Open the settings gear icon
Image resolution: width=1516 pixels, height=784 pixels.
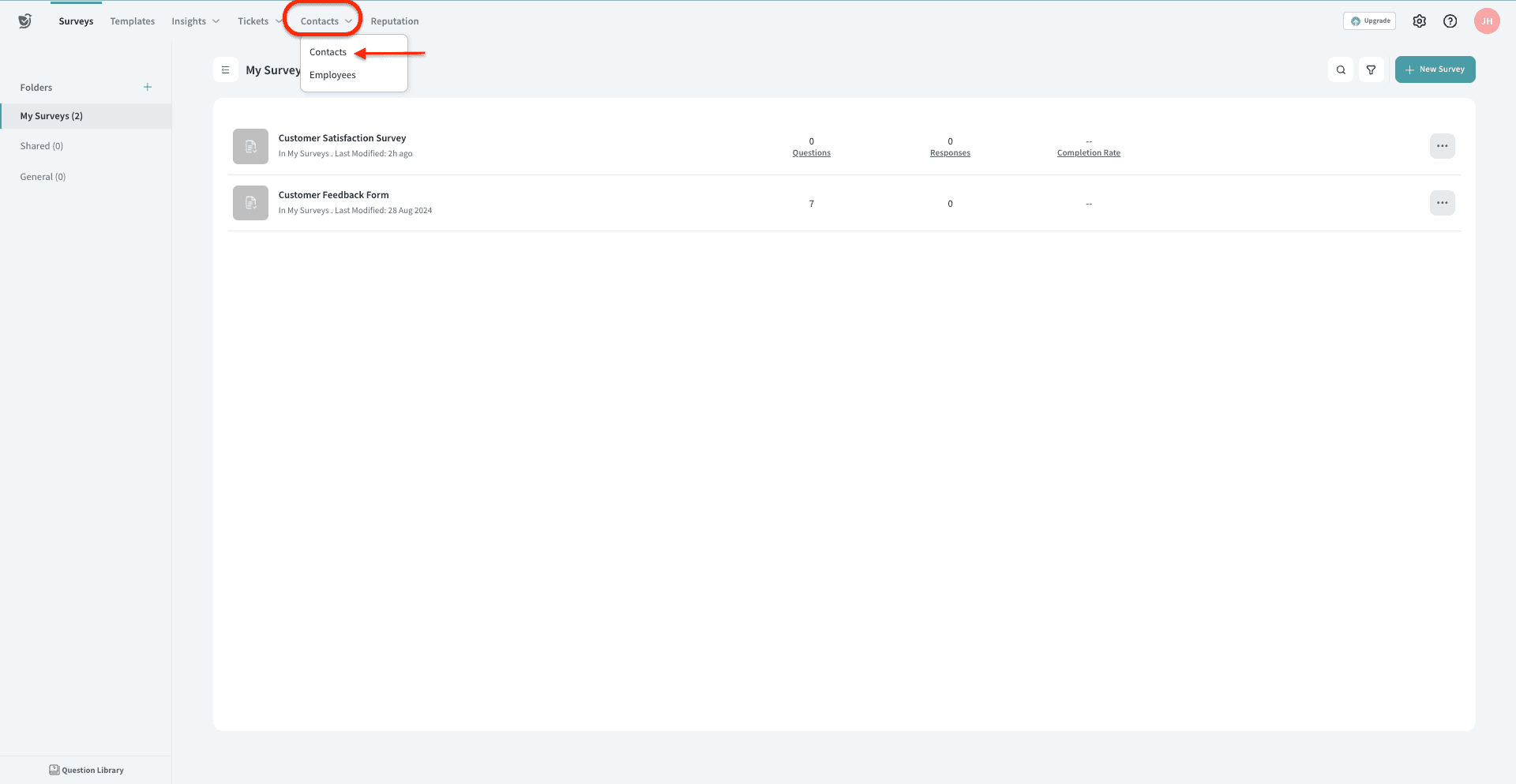pos(1419,21)
